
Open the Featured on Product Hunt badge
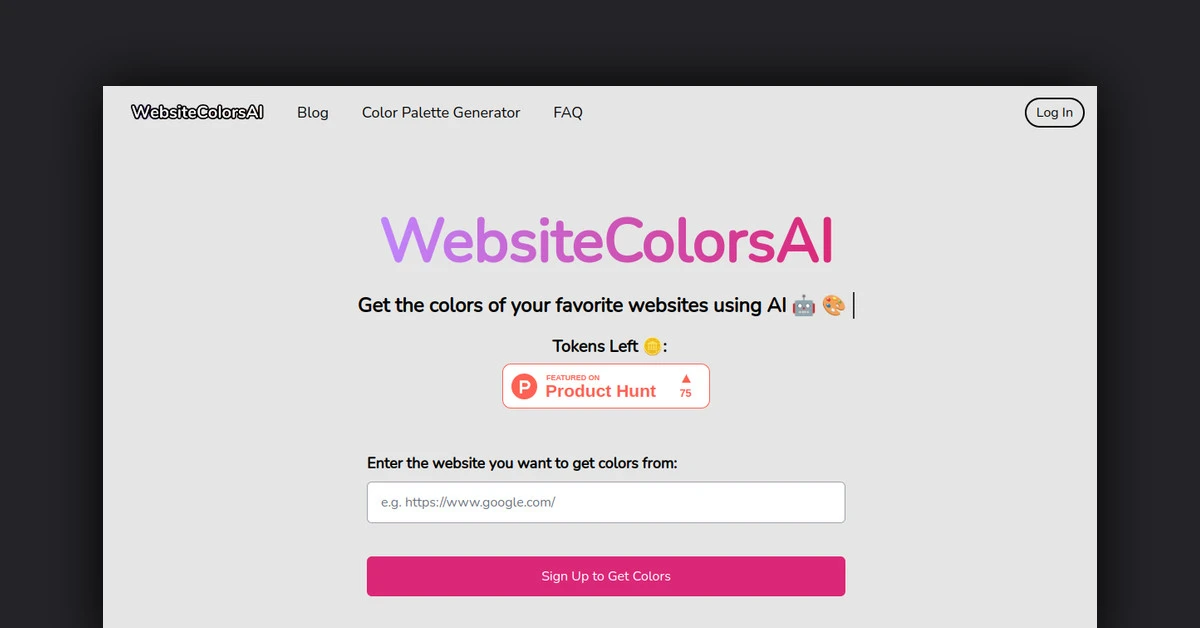click(605, 386)
